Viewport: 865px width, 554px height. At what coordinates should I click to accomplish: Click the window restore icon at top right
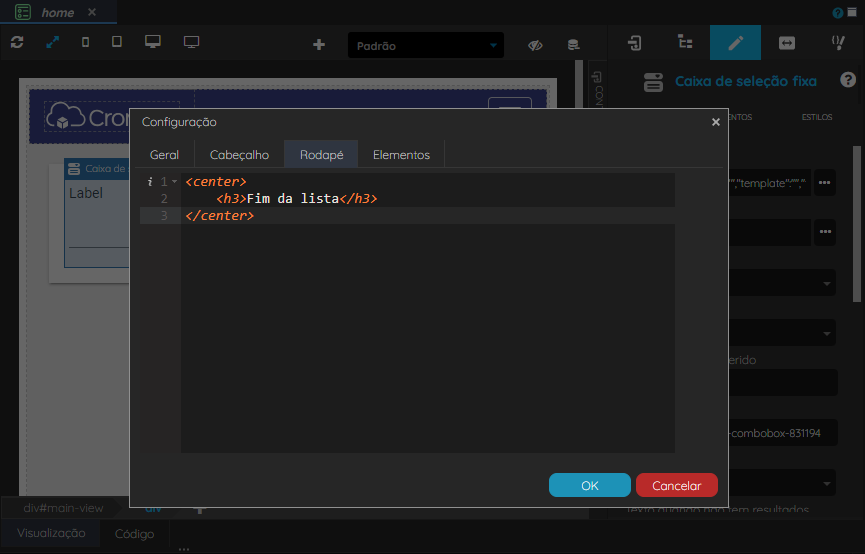click(x=853, y=12)
